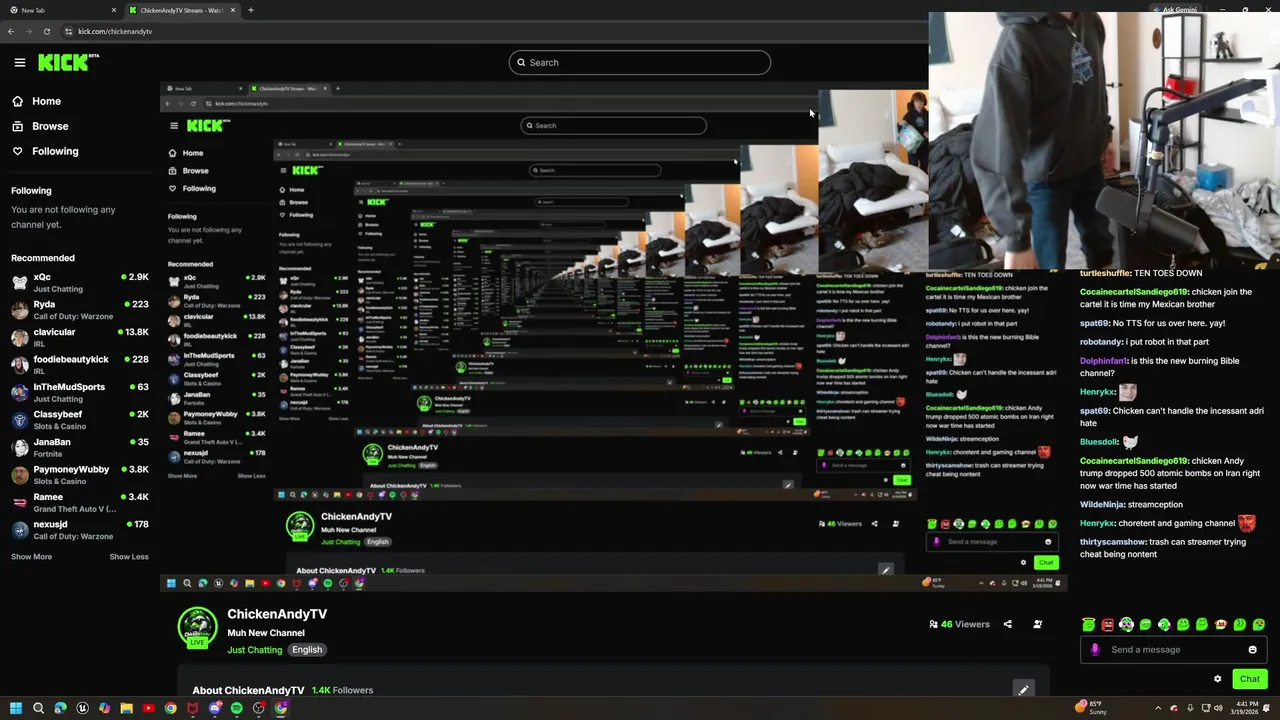This screenshot has width=1280, height=720.
Task: Open recommended channel Classybeef
Action: 80,420
